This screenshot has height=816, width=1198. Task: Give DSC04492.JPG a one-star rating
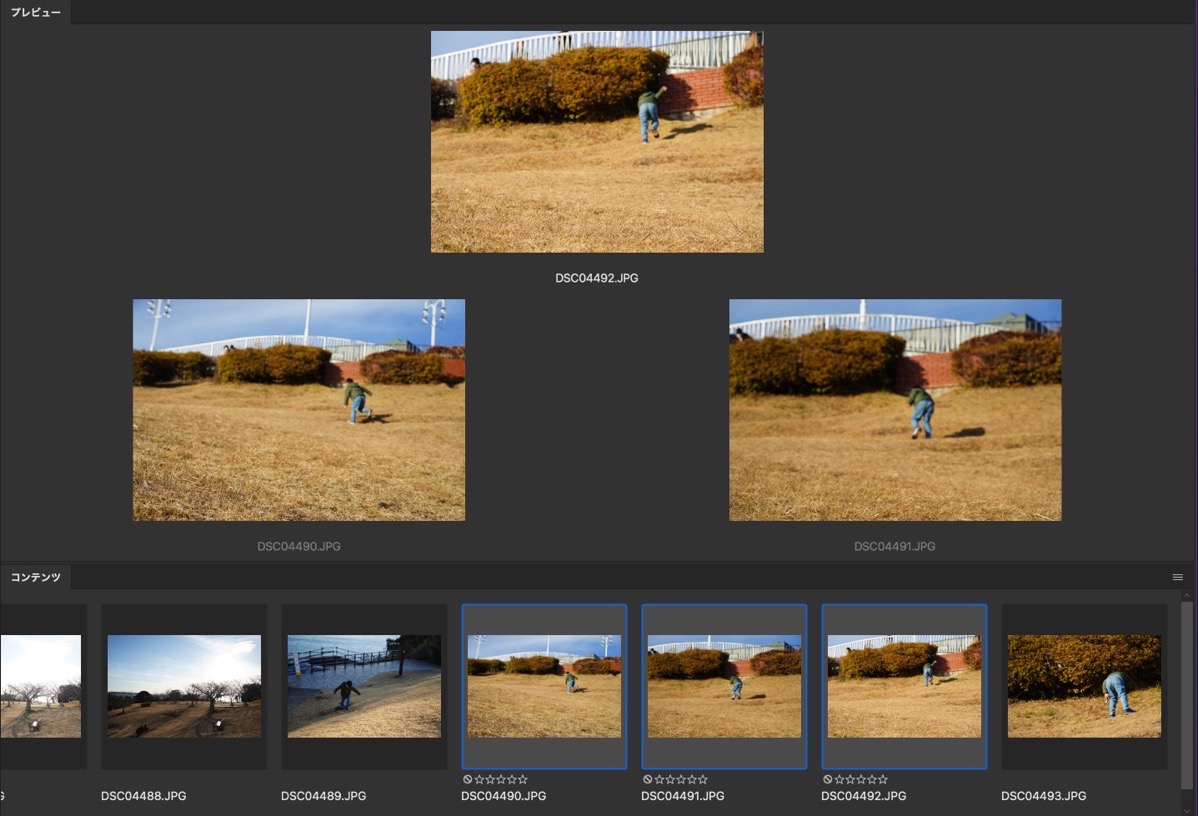click(839, 779)
